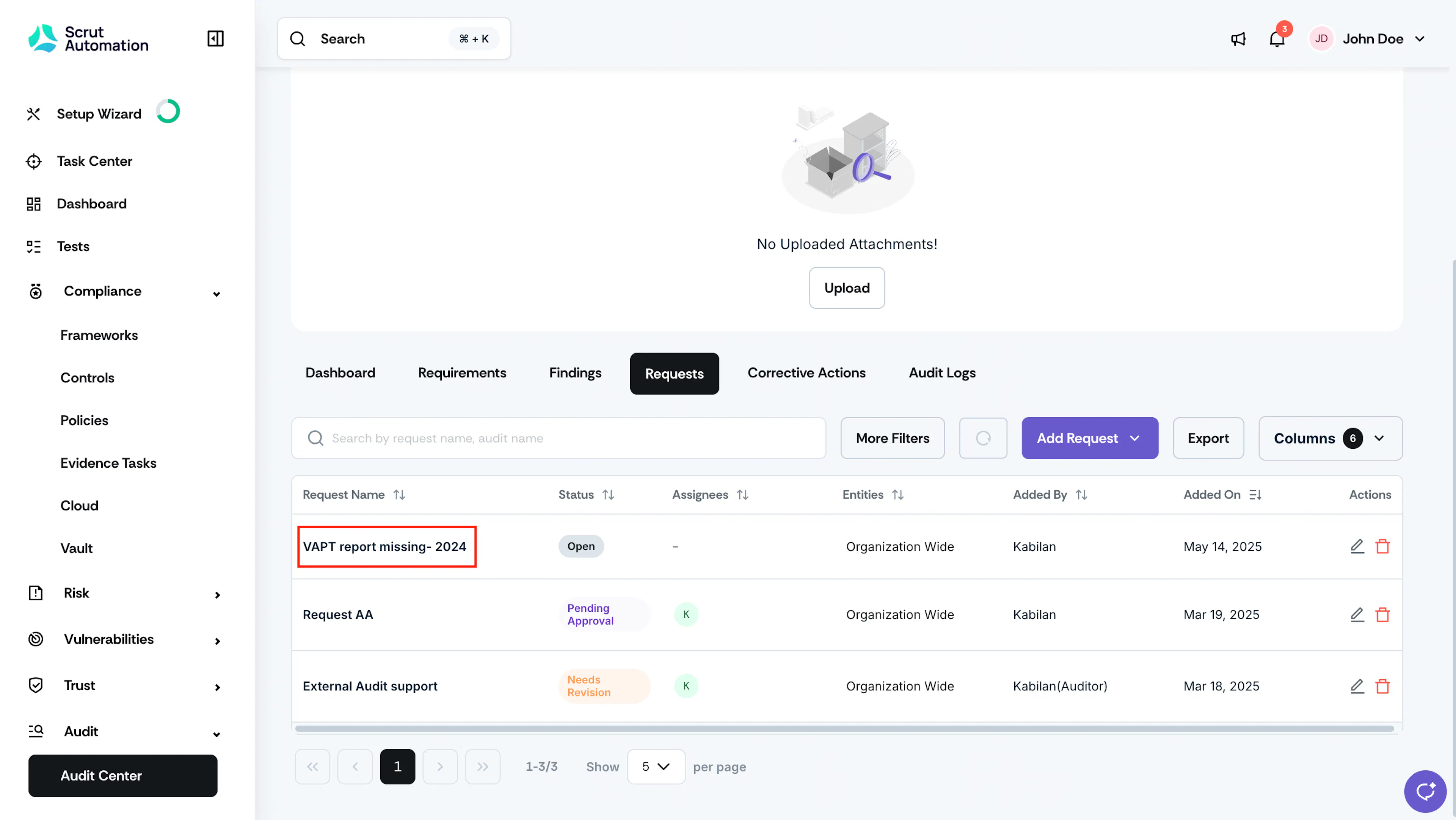Delete the Request AA row
Viewport: 1456px width, 820px height.
pos(1382,615)
